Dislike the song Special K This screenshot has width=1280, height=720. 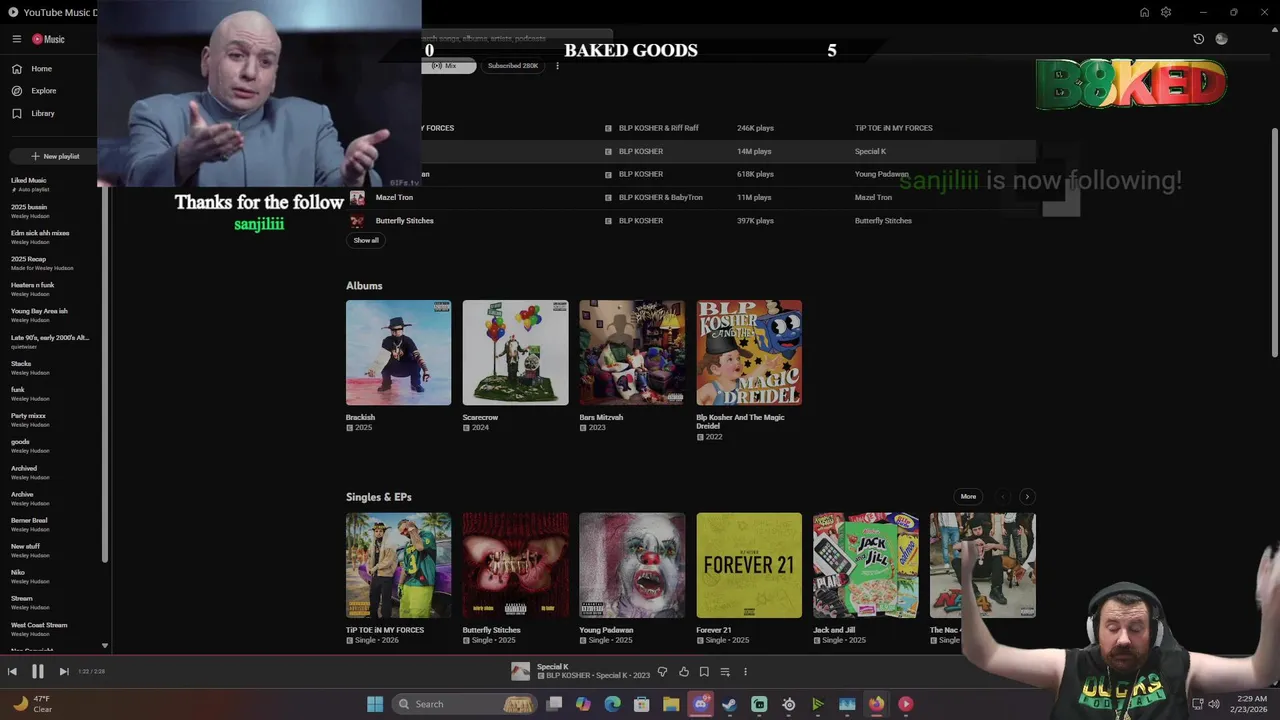click(662, 672)
